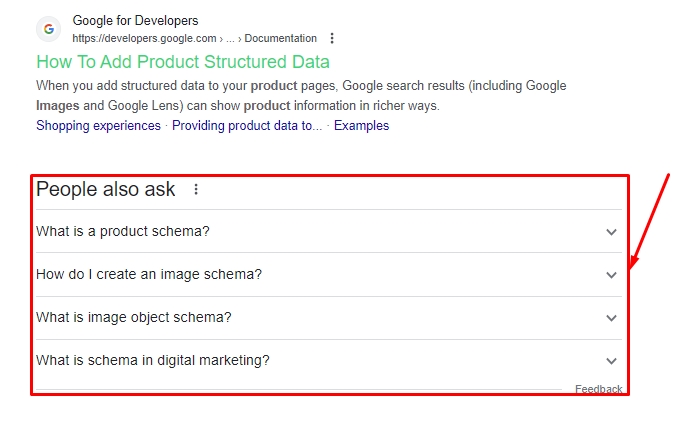Open How To Add Product Structured Data result
The image size is (693, 434).
pos(183,62)
